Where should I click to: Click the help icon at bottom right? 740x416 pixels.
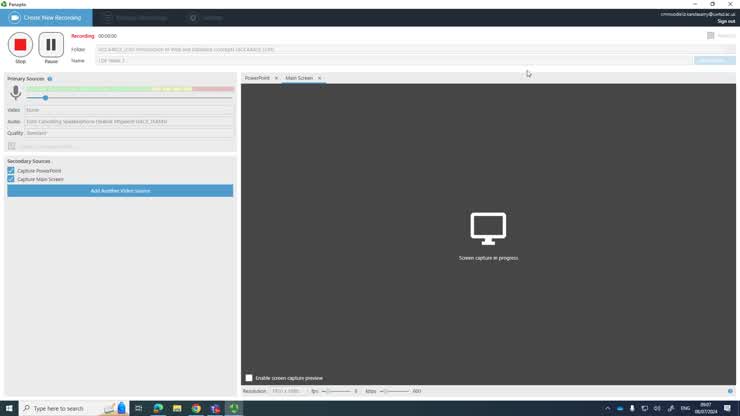point(730,391)
